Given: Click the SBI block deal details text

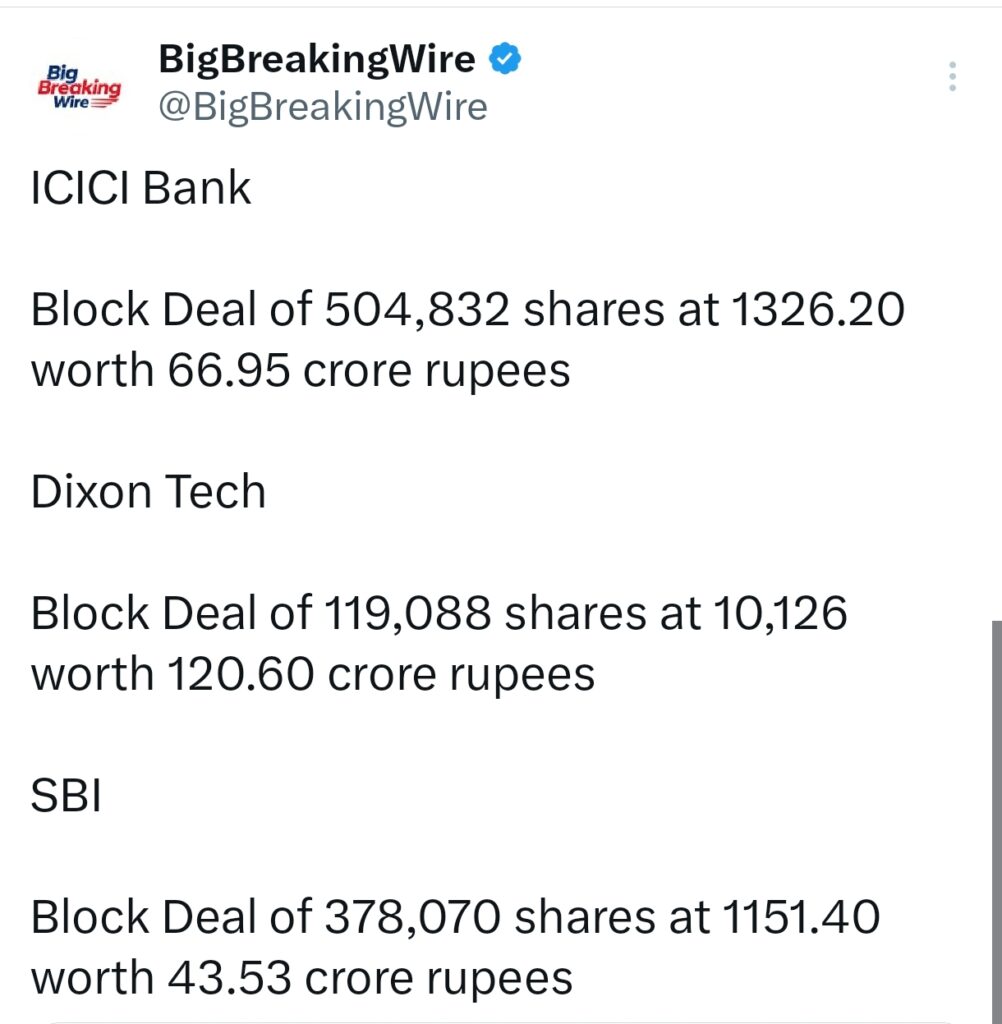Looking at the screenshot, I should 455,945.
